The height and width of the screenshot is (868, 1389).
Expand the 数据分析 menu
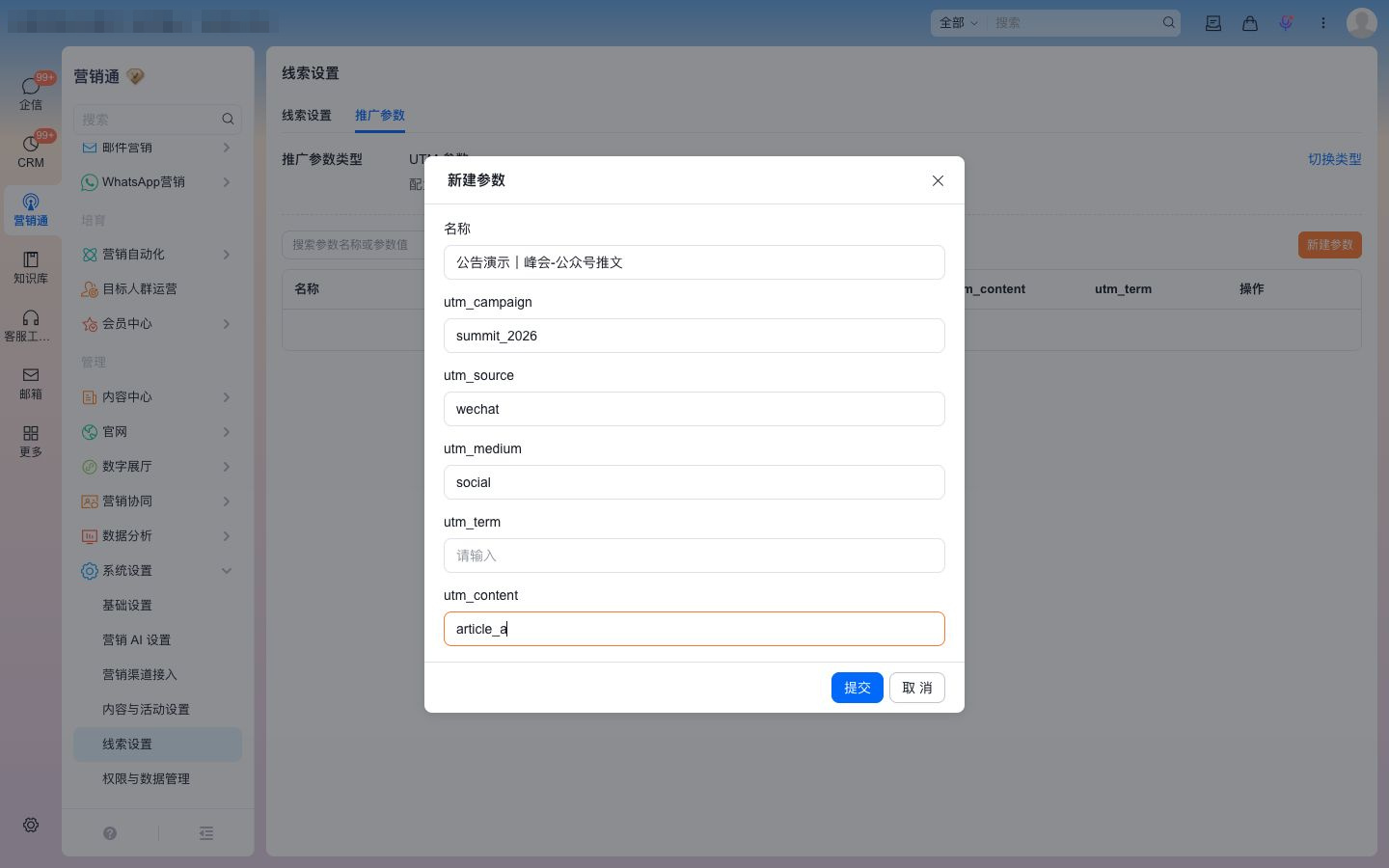[x=158, y=536]
